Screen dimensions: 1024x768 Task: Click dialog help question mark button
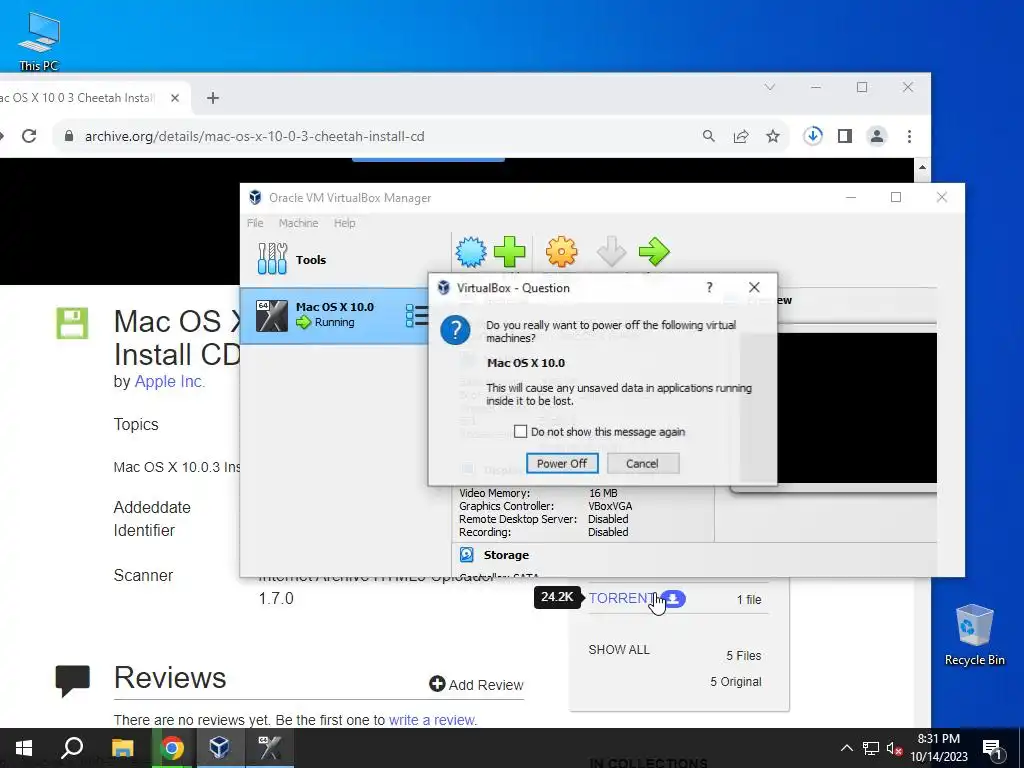(x=709, y=287)
